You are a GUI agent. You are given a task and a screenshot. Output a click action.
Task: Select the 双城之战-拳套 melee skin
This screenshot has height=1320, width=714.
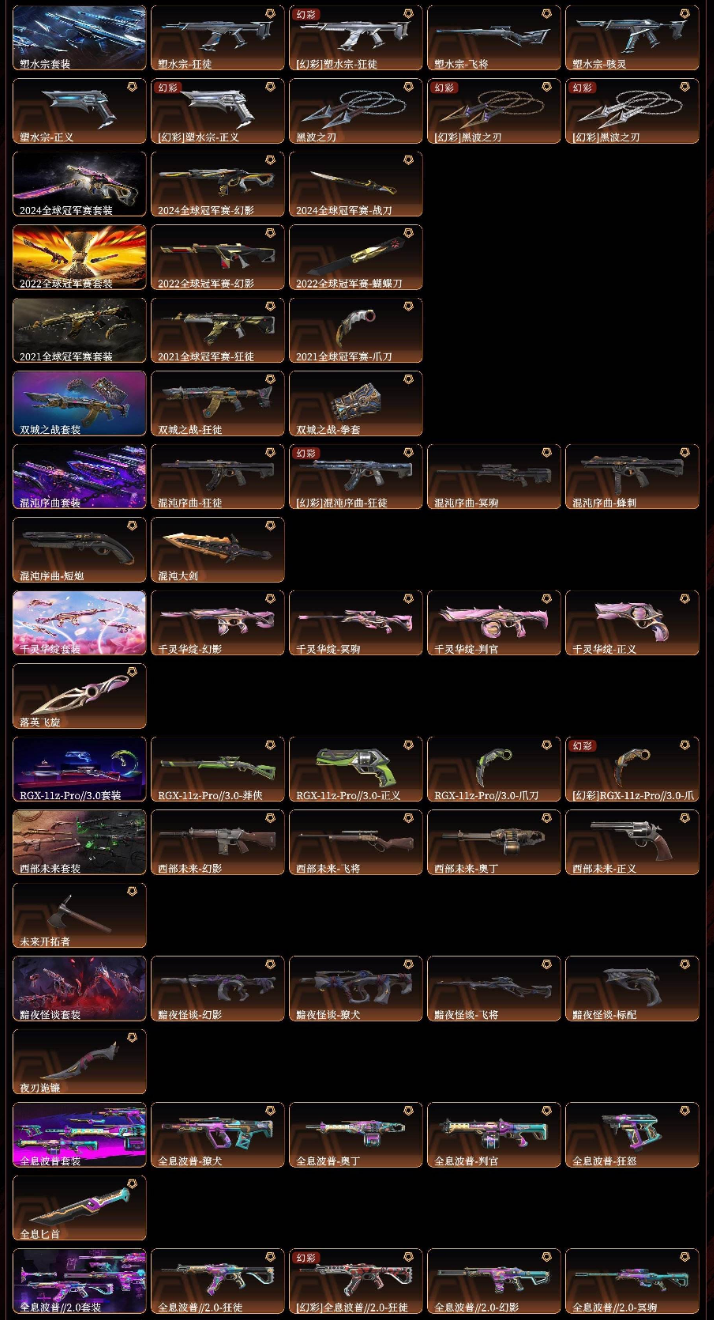click(356, 403)
